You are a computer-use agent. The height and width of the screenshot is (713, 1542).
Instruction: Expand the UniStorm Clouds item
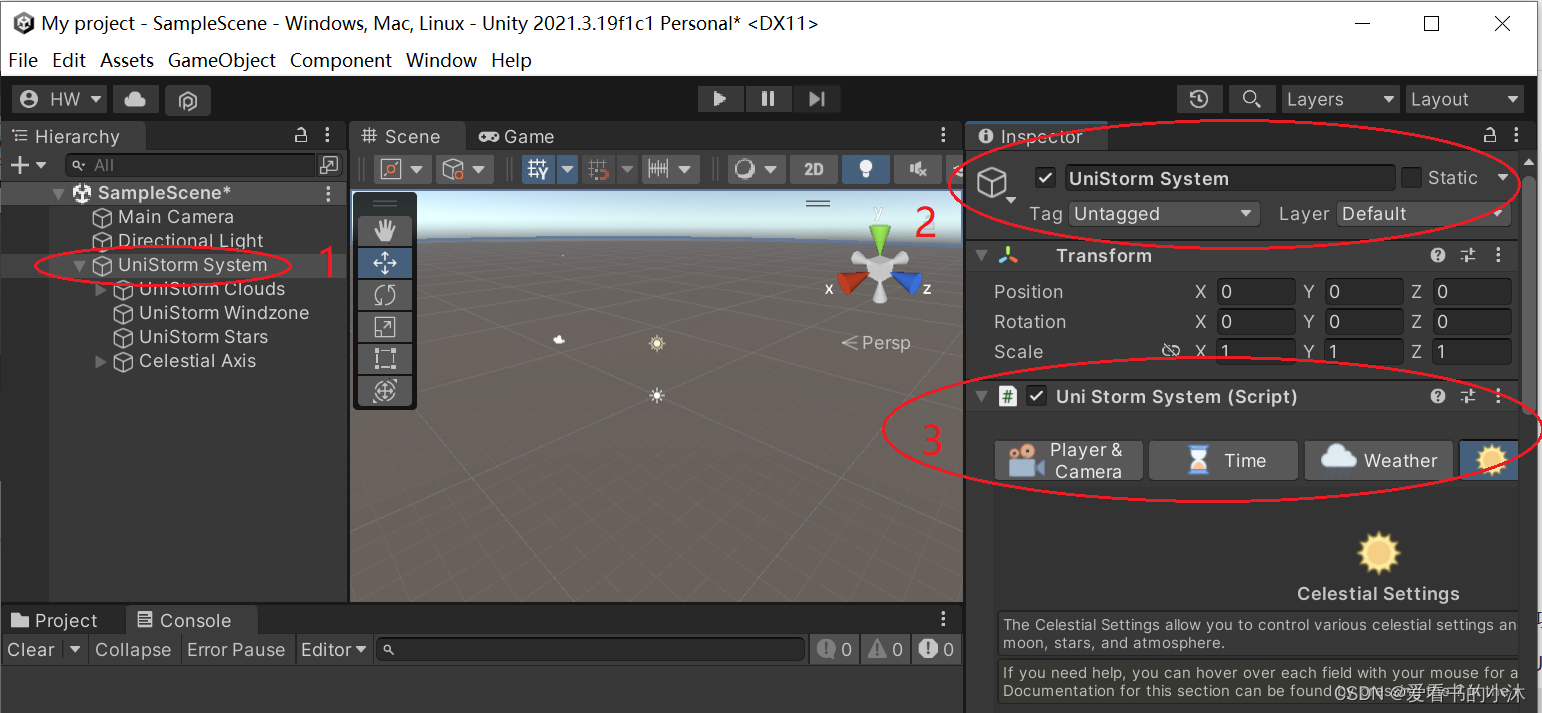pyautogui.click(x=101, y=290)
